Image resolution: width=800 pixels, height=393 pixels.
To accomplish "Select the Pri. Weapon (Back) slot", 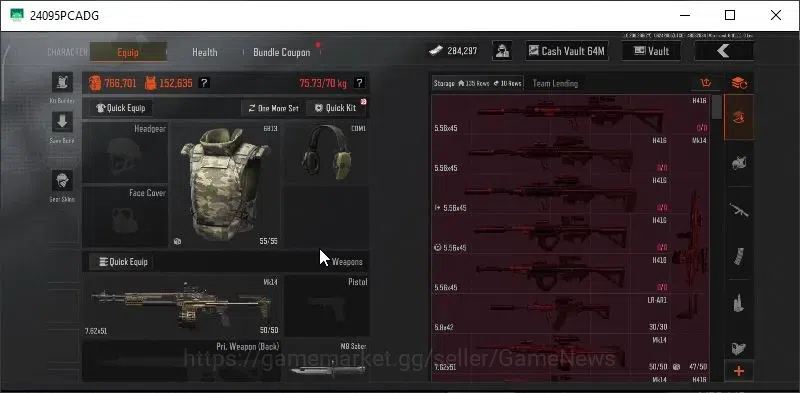I will 182,361.
